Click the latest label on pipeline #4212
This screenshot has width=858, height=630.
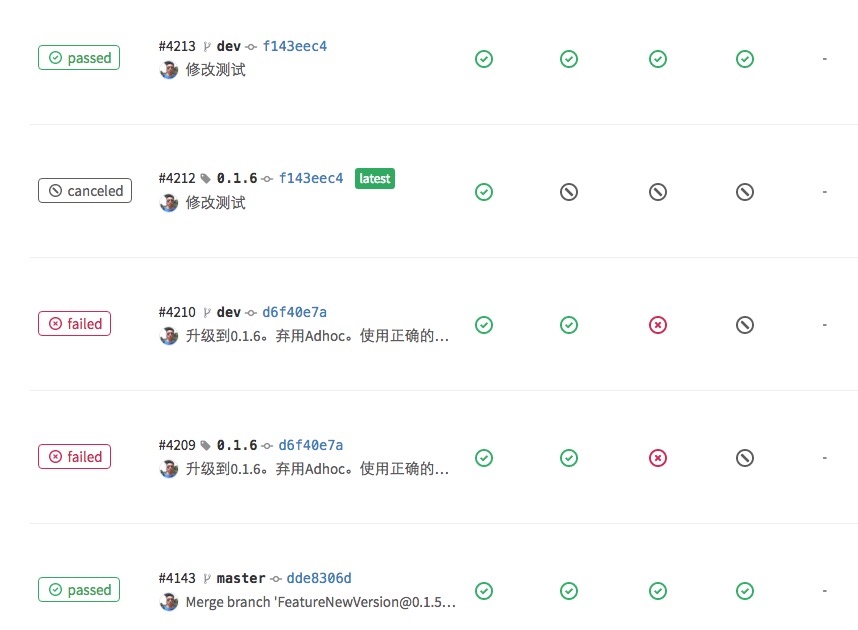(x=374, y=178)
